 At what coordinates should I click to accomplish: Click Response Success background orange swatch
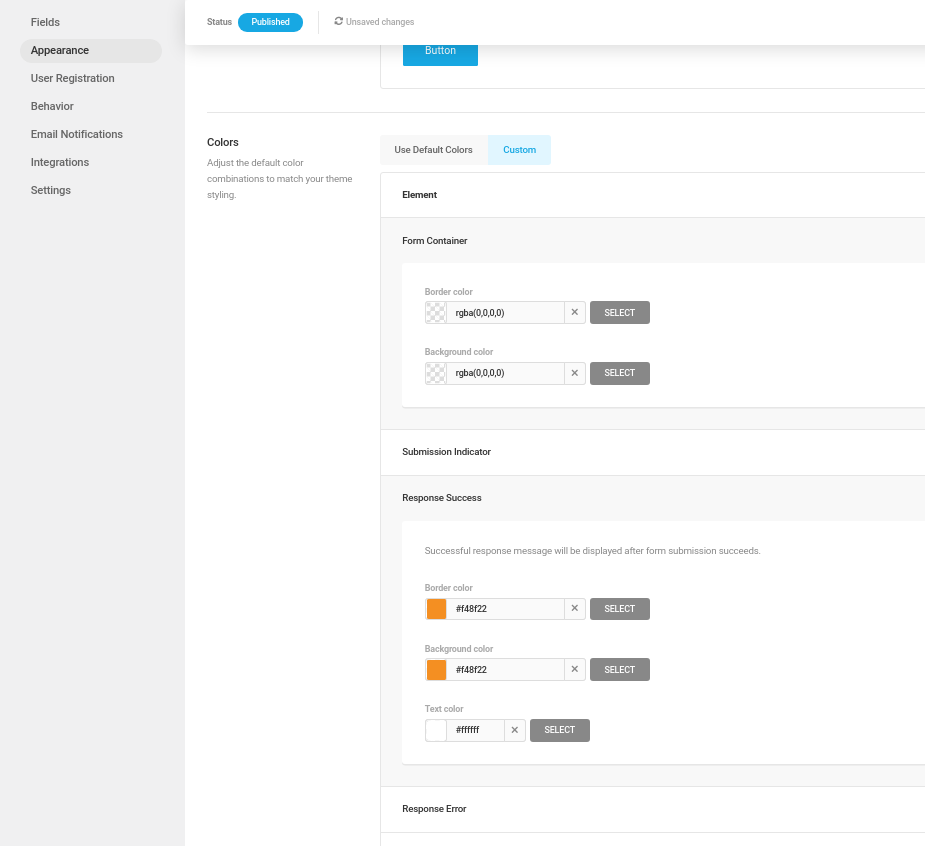(x=436, y=670)
